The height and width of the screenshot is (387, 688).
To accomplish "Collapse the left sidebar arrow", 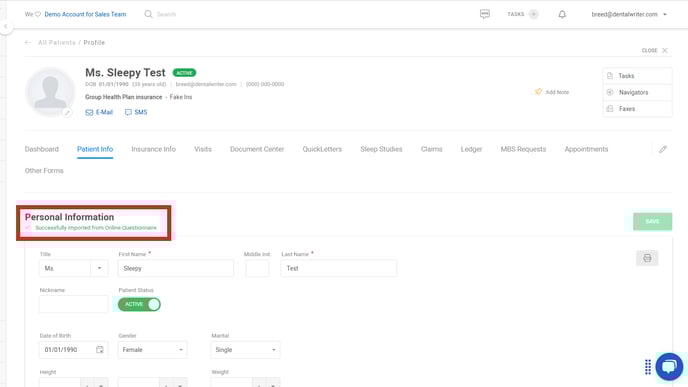I will (x=6, y=26).
